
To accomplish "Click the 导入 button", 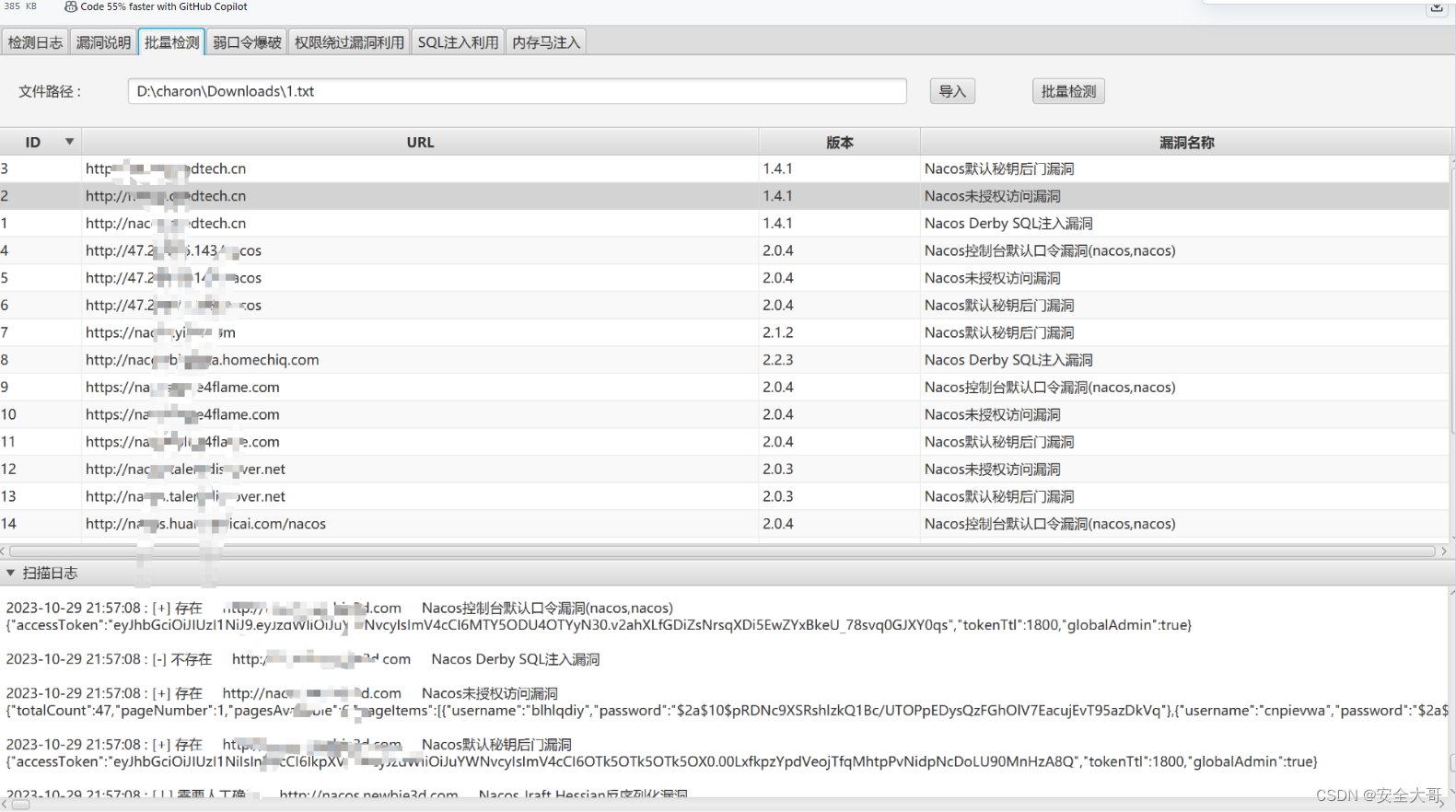I will (952, 91).
